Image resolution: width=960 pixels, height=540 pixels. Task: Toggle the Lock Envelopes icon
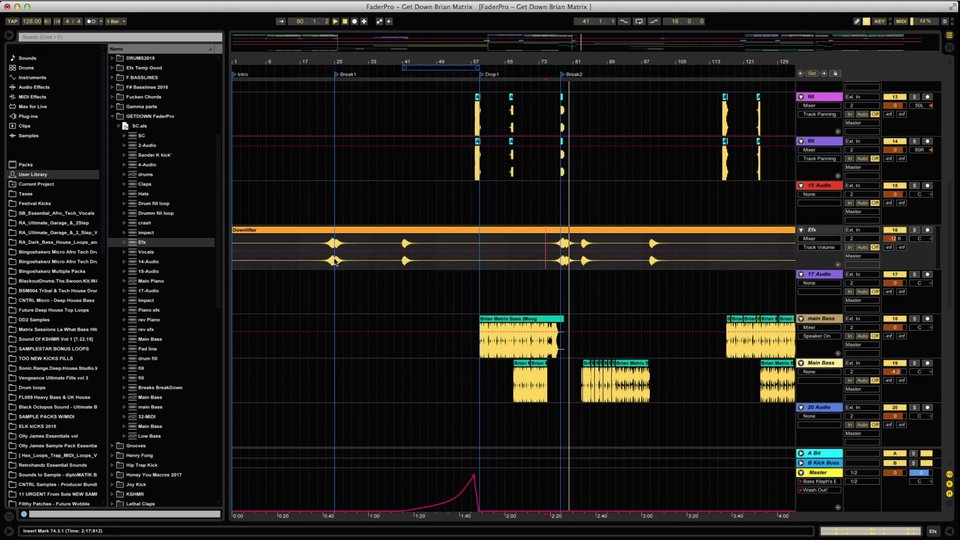[x=835, y=73]
